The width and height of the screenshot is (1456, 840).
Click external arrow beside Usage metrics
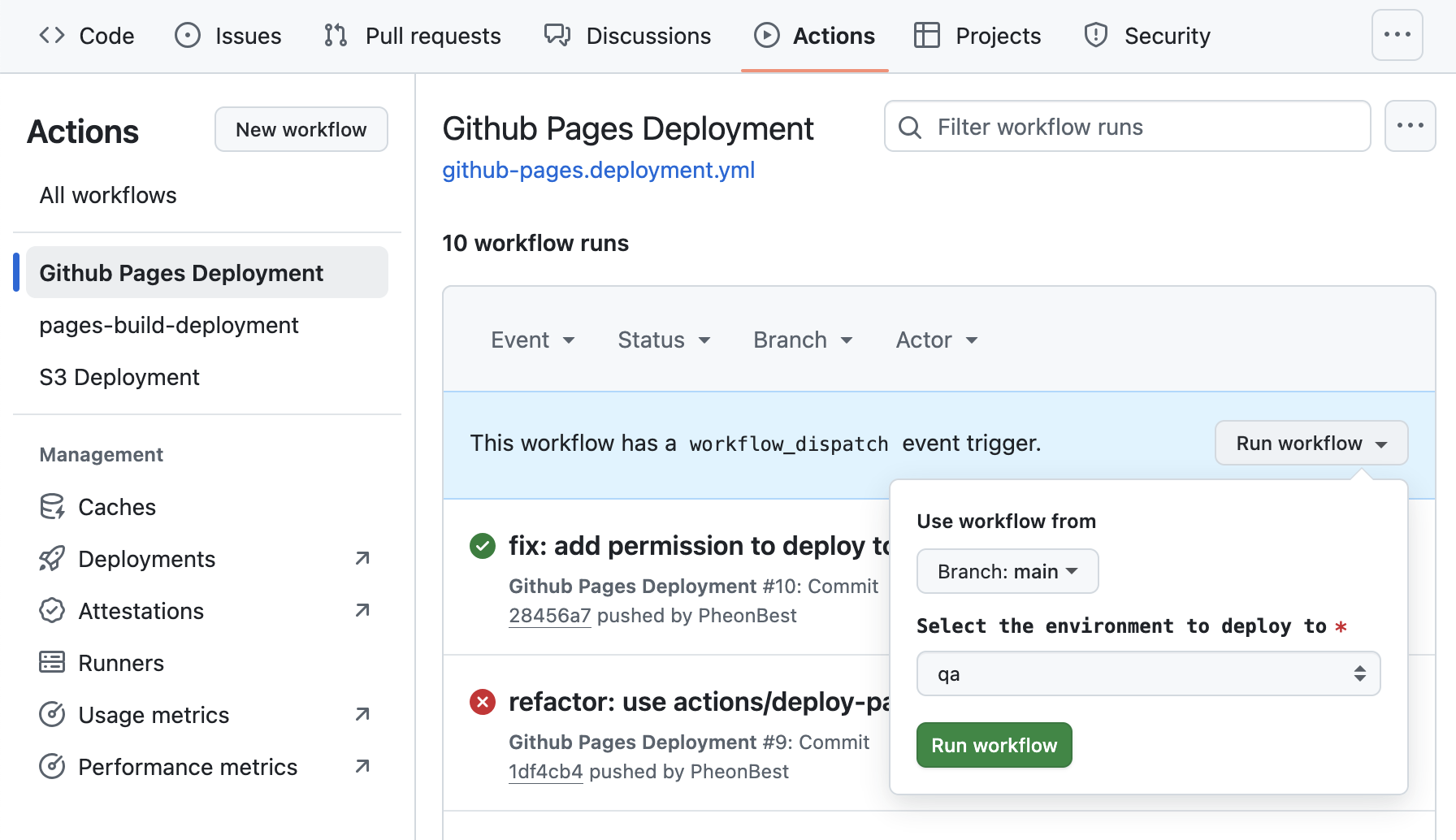pos(362,714)
